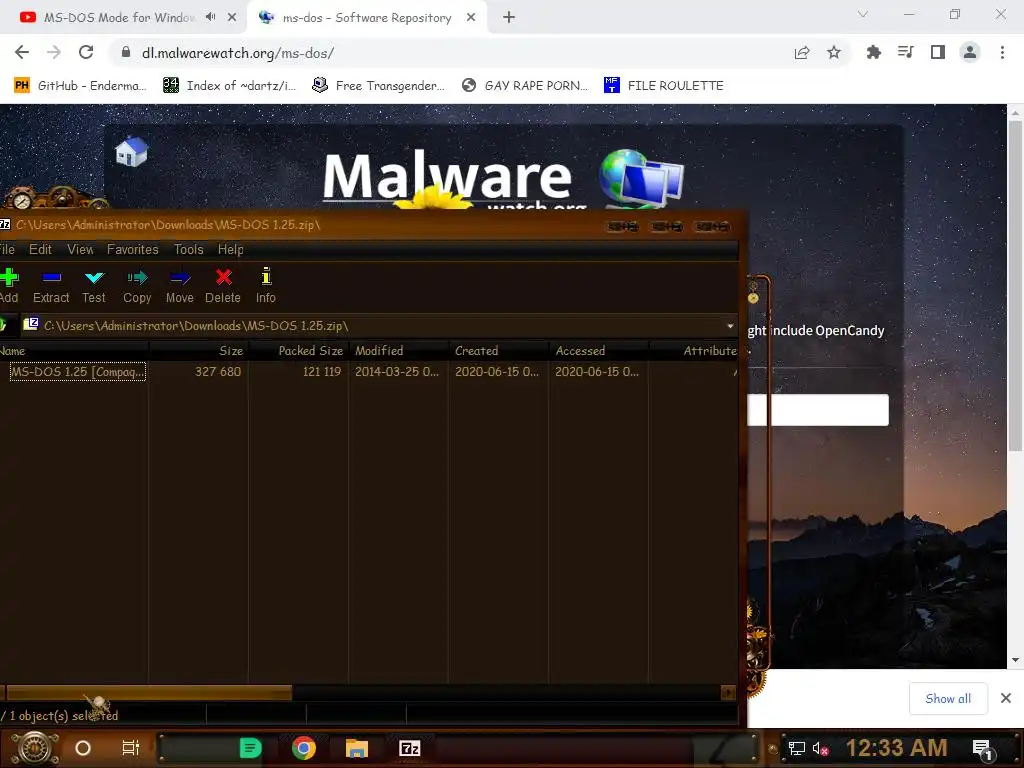This screenshot has height=768, width=1024.
Task: Switch to 7-Zip taskbar icon
Action: [409, 748]
